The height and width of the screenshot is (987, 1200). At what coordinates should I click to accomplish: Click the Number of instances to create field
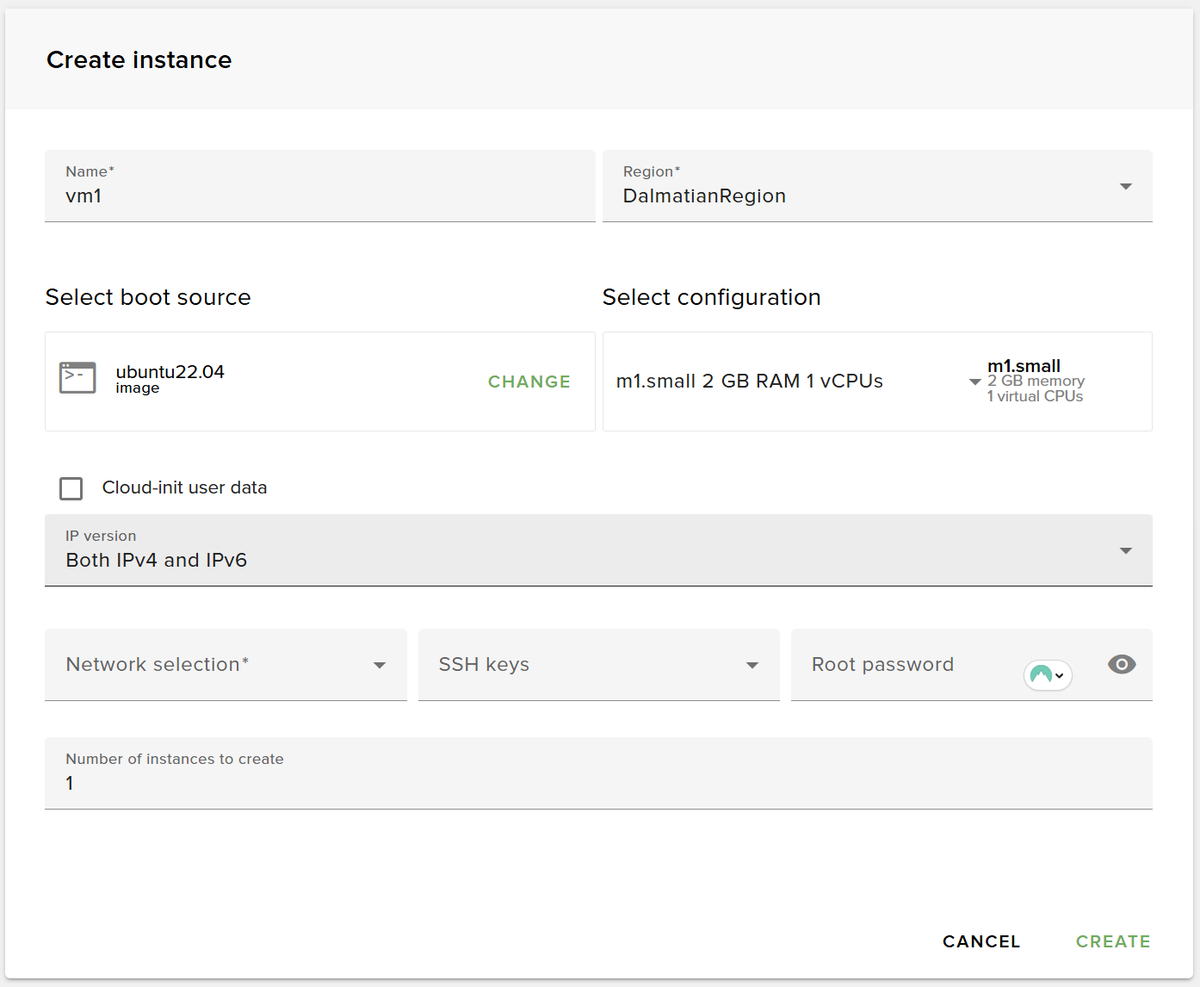click(598, 773)
